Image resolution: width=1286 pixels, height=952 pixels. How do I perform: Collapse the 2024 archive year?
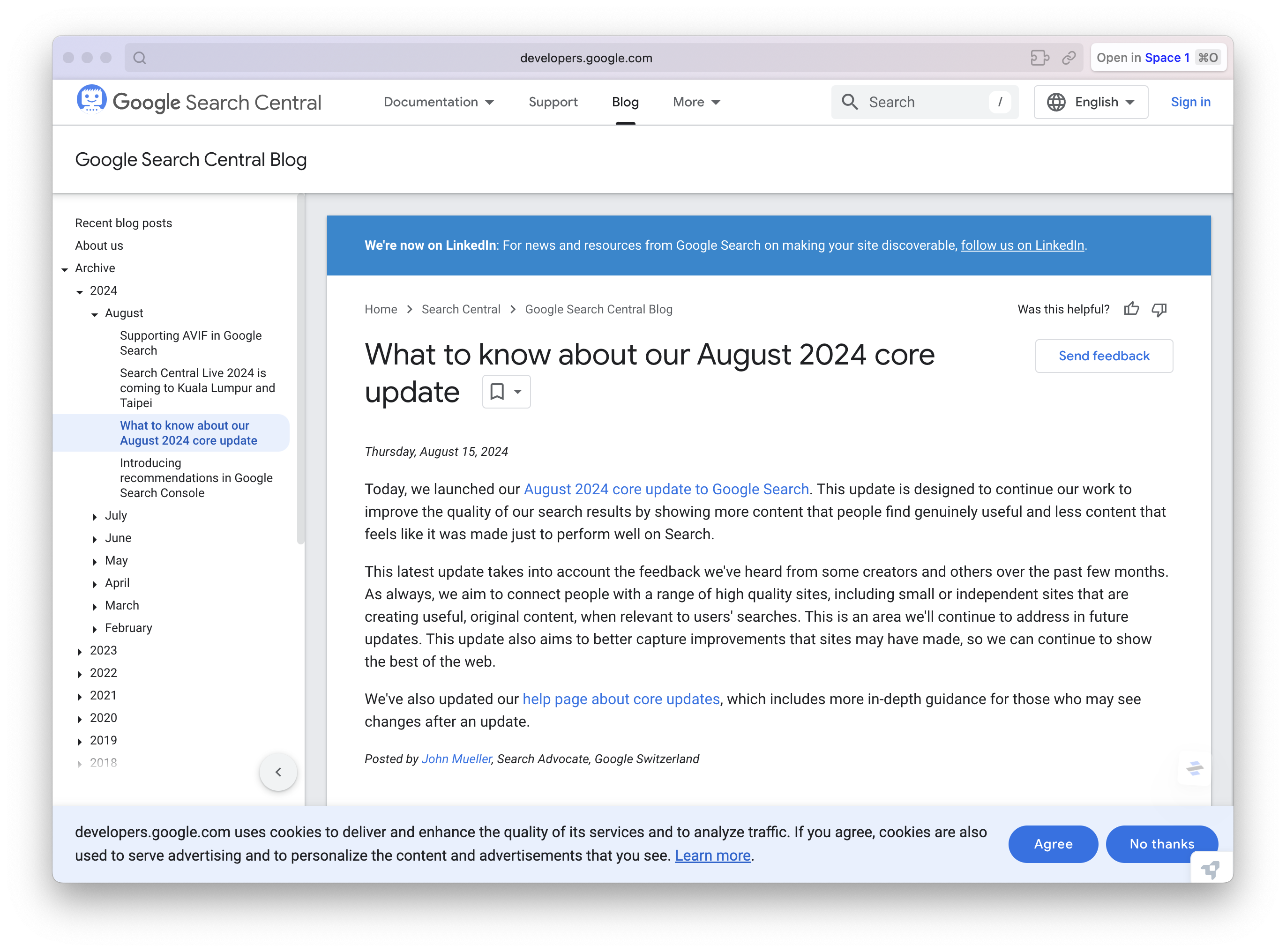click(x=80, y=291)
